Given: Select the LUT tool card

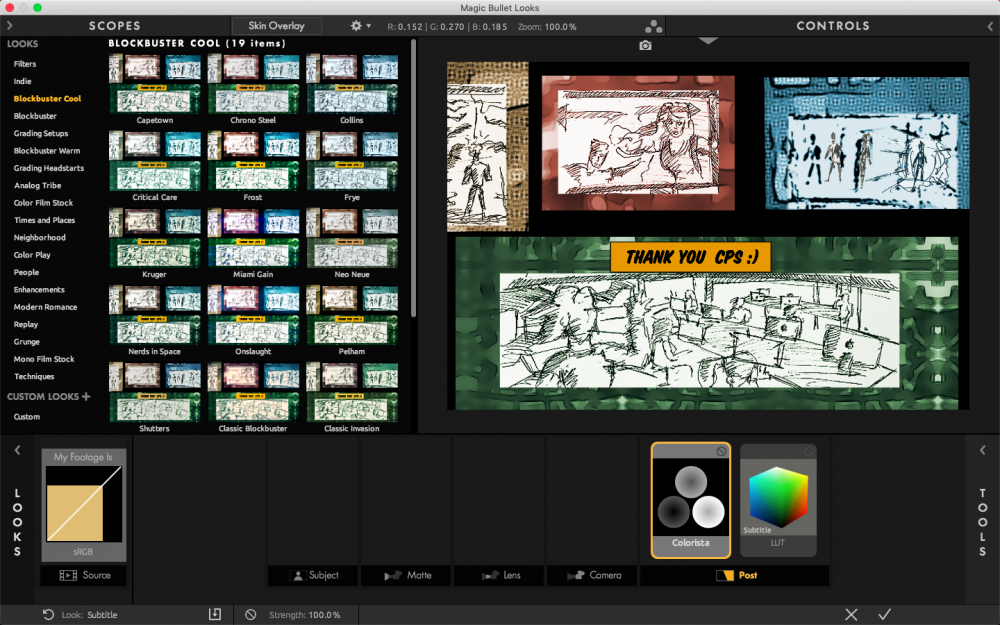Looking at the screenshot, I should click(x=778, y=500).
